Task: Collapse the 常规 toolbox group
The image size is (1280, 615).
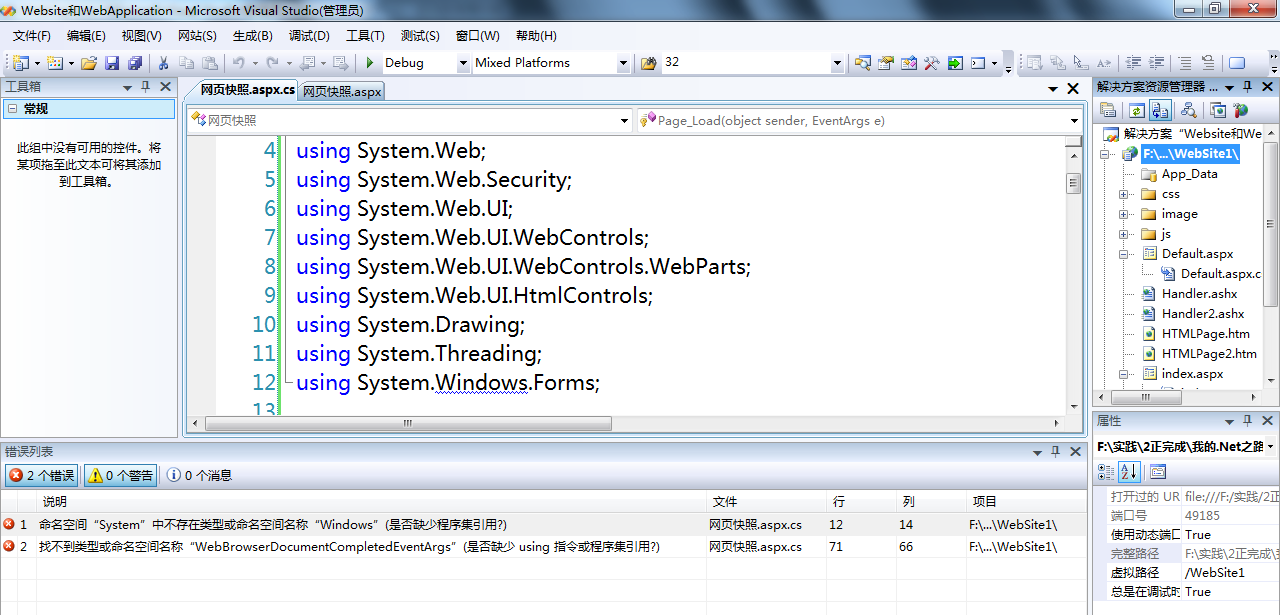Action: click(12, 109)
